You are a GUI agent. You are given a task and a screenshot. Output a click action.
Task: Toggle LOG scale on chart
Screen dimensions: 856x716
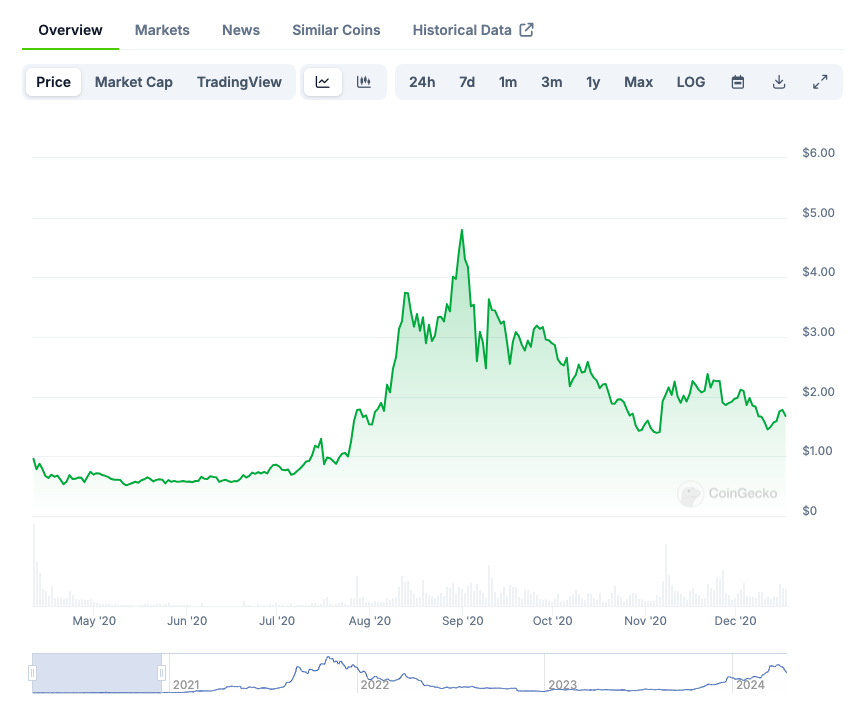click(691, 82)
